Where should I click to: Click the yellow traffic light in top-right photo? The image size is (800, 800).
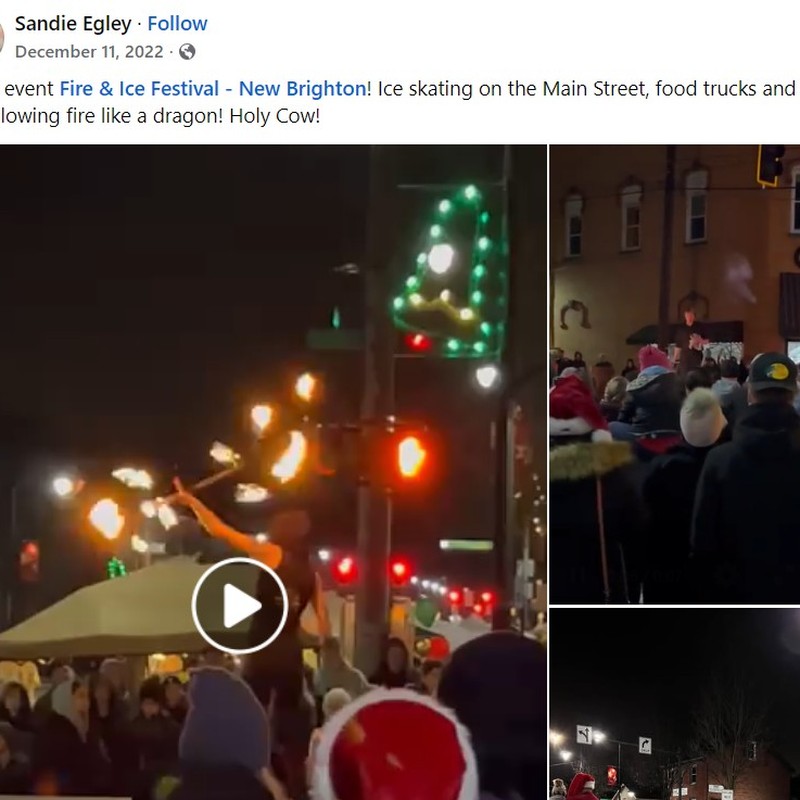tap(770, 166)
